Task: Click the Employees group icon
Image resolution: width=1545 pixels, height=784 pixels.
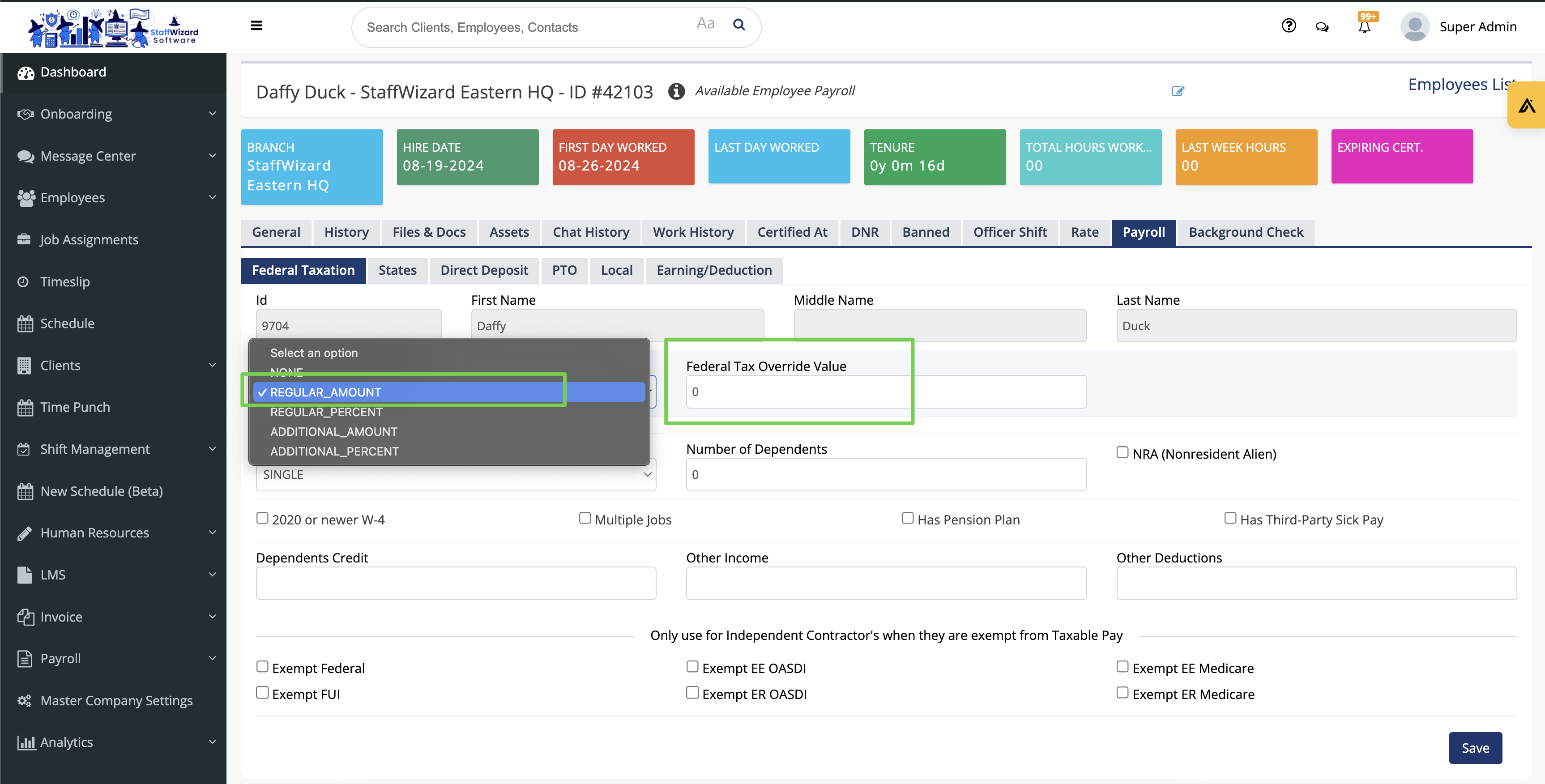Action: point(26,198)
